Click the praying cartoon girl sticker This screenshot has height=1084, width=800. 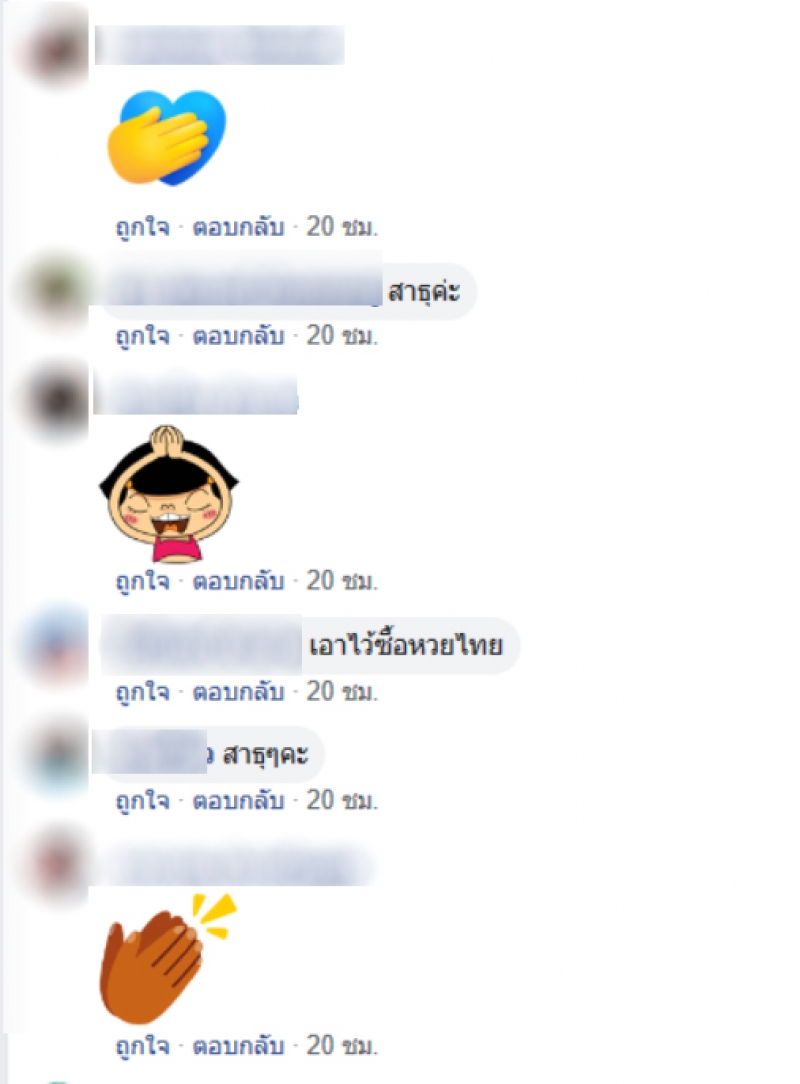(x=169, y=494)
